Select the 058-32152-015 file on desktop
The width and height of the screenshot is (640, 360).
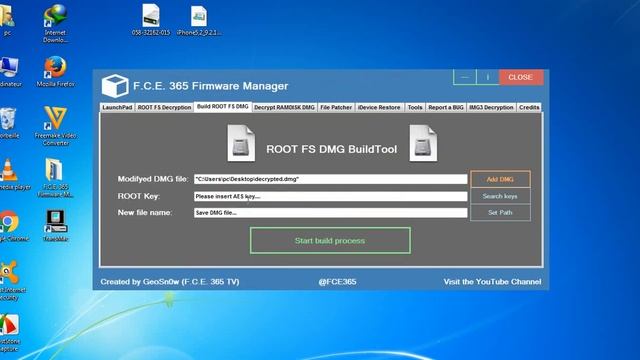click(151, 20)
